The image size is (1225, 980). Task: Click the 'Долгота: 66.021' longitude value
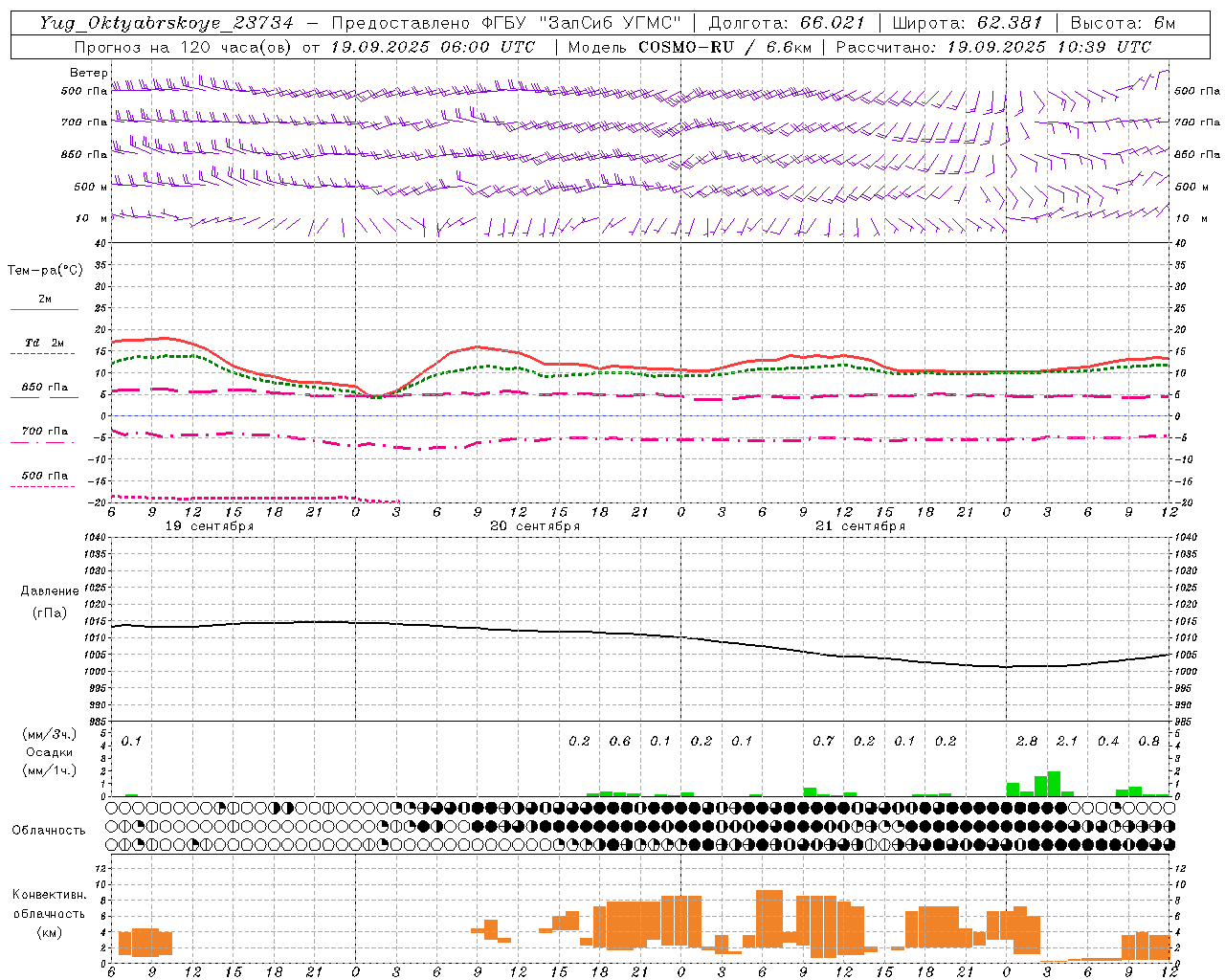pyautogui.click(x=787, y=23)
